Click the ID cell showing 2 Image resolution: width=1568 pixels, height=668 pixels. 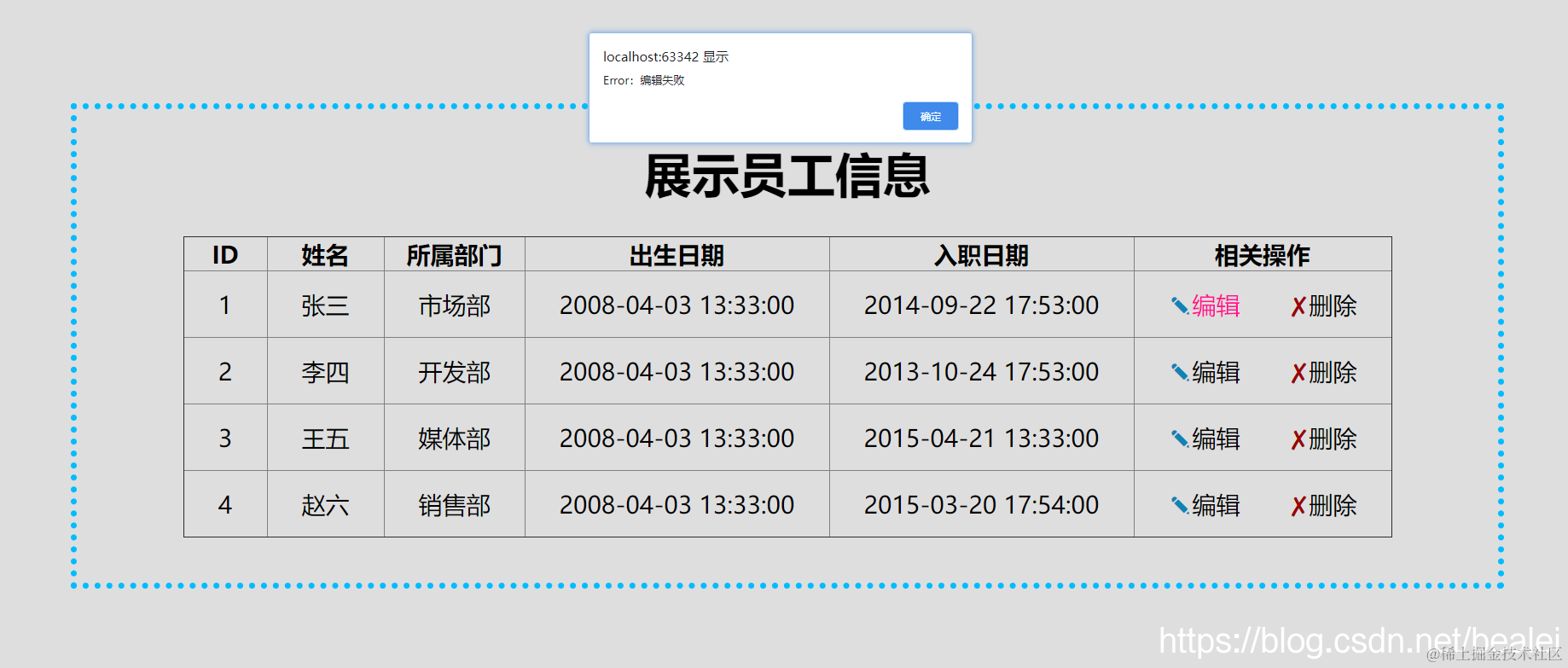pos(225,371)
